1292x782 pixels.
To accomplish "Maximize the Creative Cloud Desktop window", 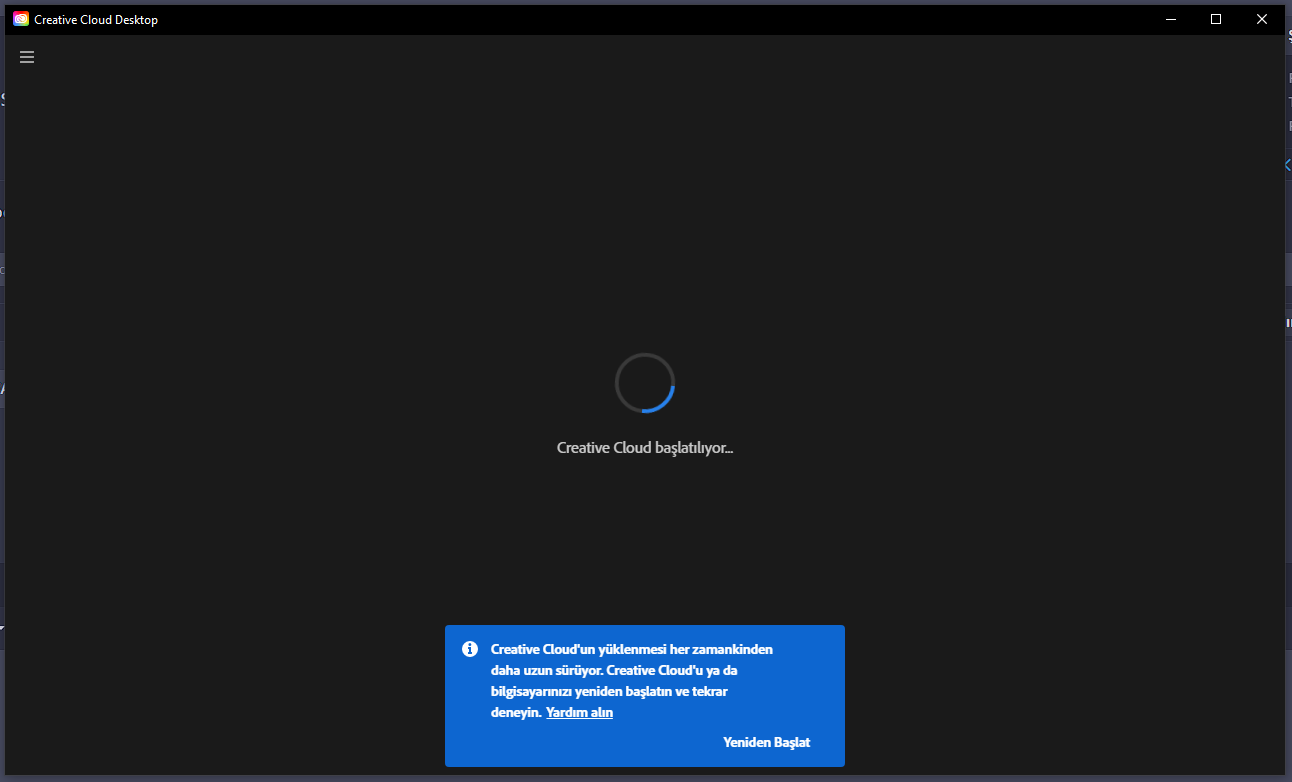I will point(1216,19).
